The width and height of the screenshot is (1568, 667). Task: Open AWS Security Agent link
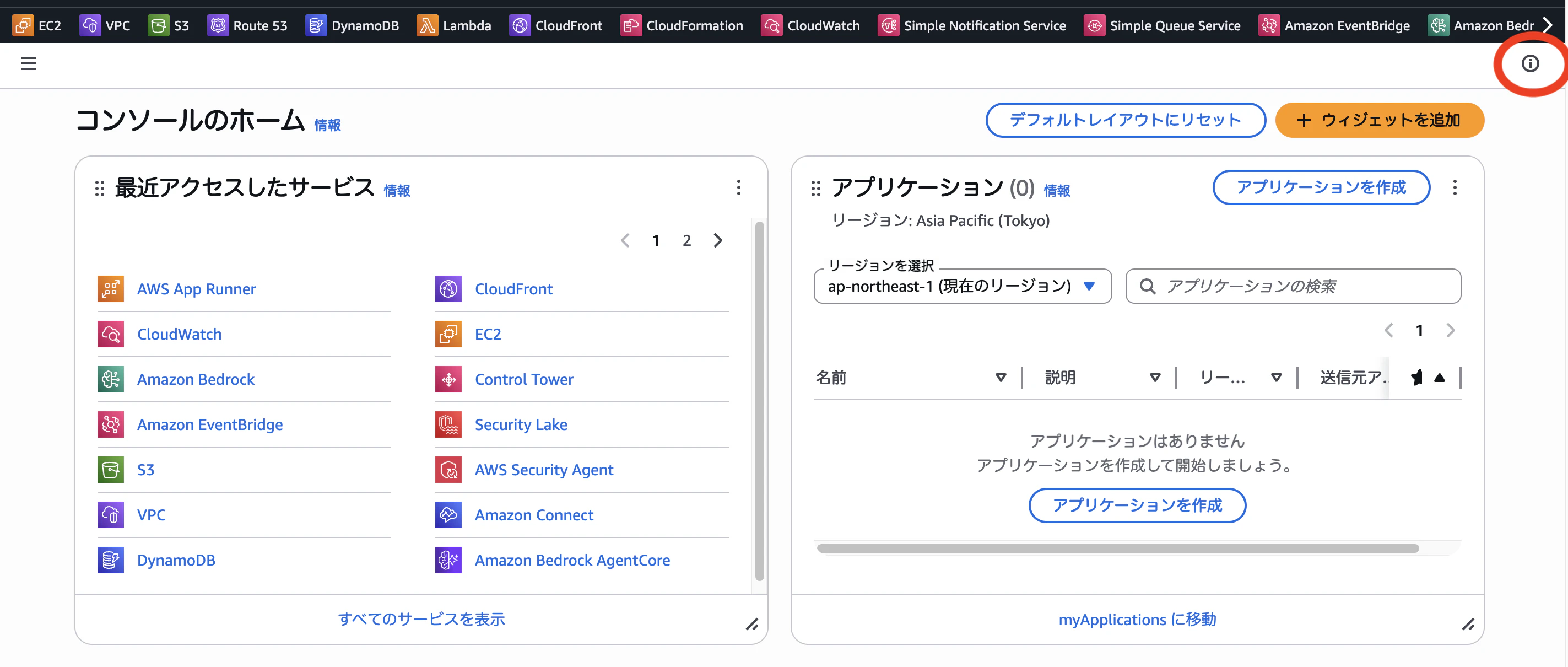pos(544,470)
